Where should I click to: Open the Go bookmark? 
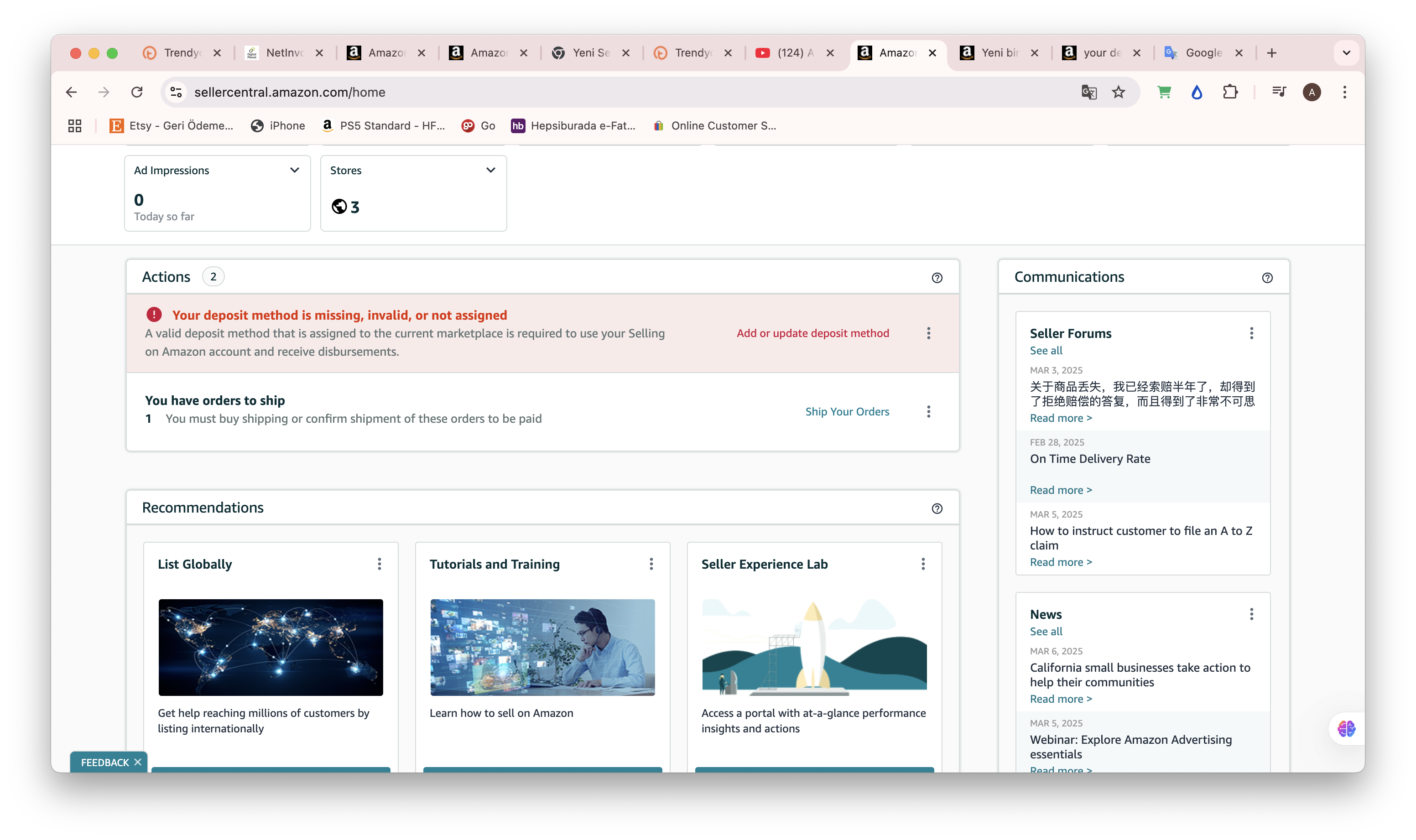click(479, 126)
